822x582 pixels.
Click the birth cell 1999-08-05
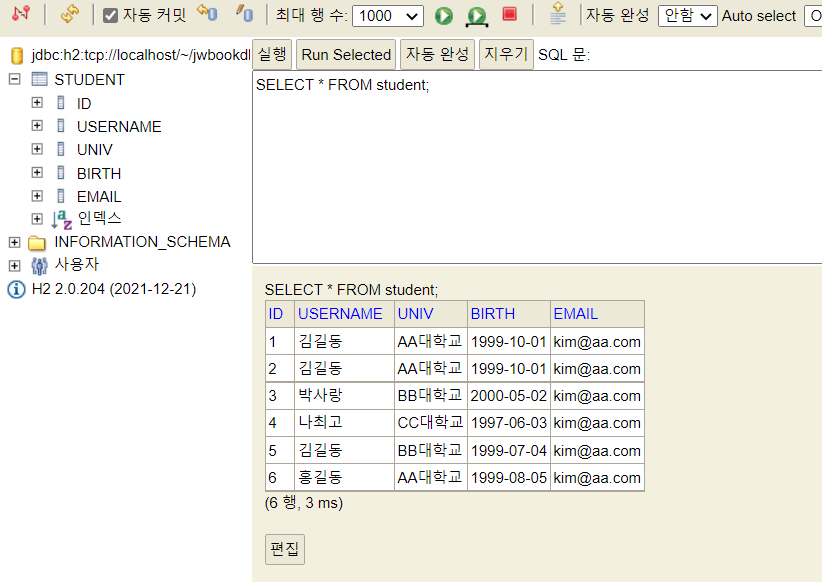[x=509, y=478]
